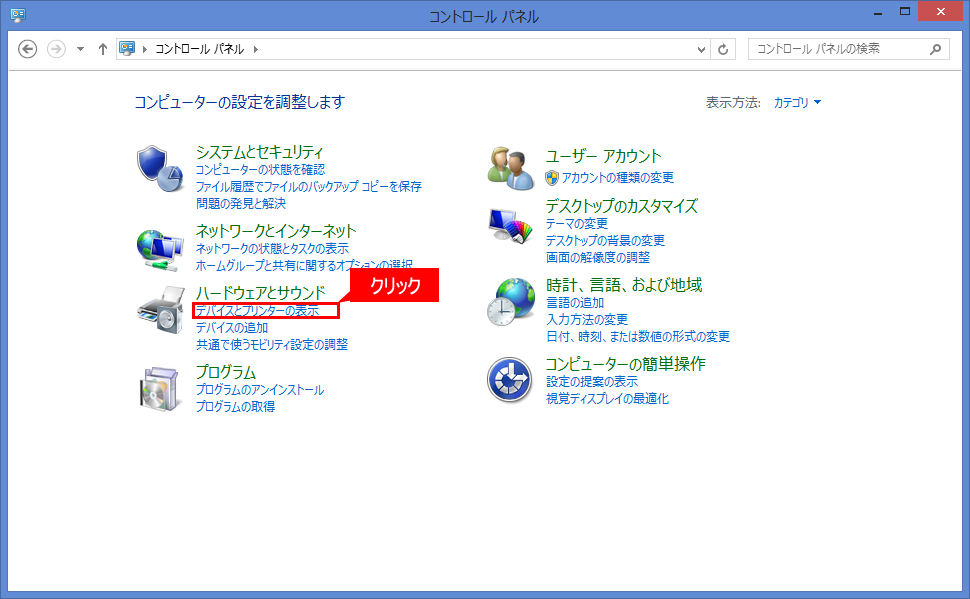Expand the address bar history dropdown

[702, 49]
